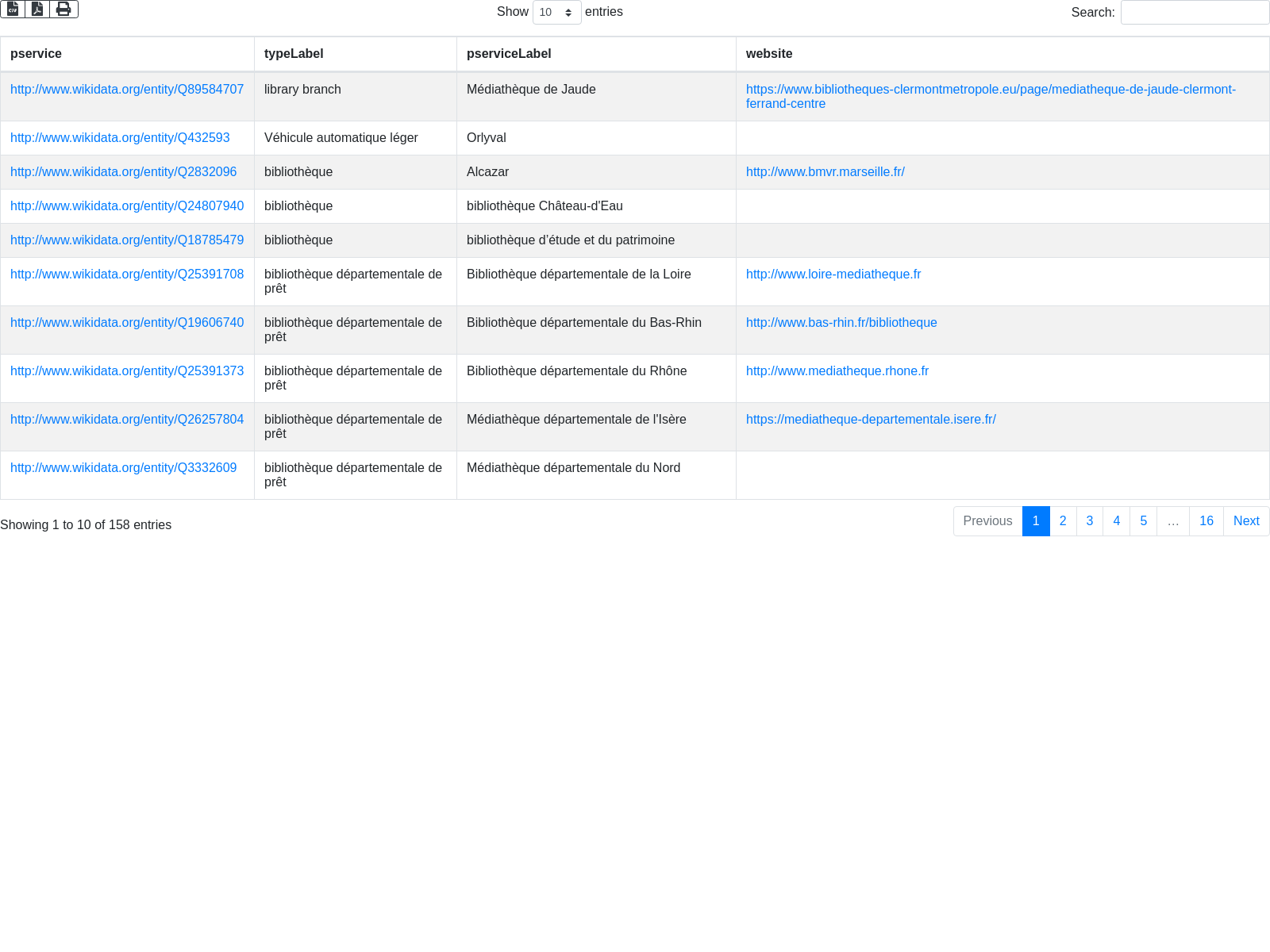Visit the bmvr.marseille.fr website link
This screenshot has width=1270, height=952.
coord(825,172)
